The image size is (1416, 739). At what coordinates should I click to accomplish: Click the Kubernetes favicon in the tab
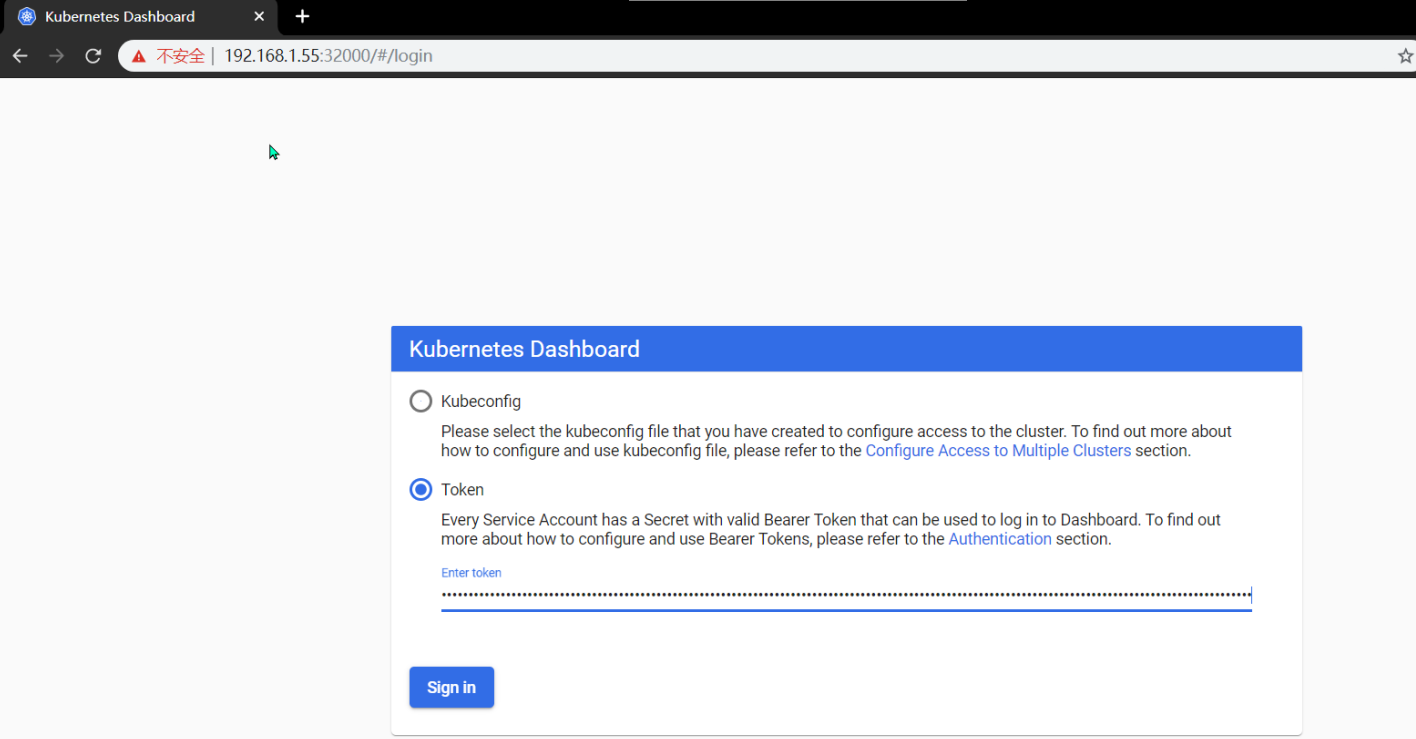click(x=27, y=16)
